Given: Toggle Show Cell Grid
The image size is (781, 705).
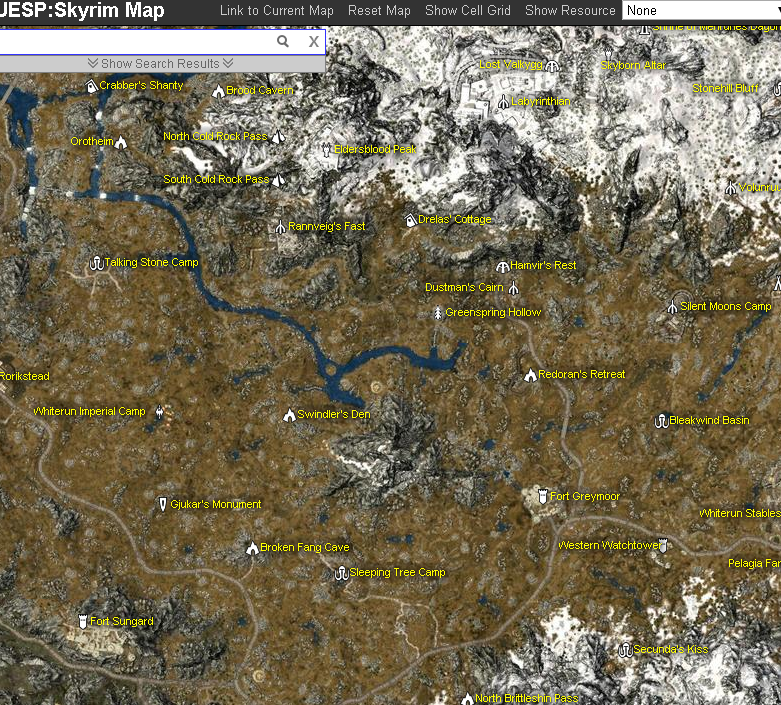Looking at the screenshot, I should (x=468, y=10).
